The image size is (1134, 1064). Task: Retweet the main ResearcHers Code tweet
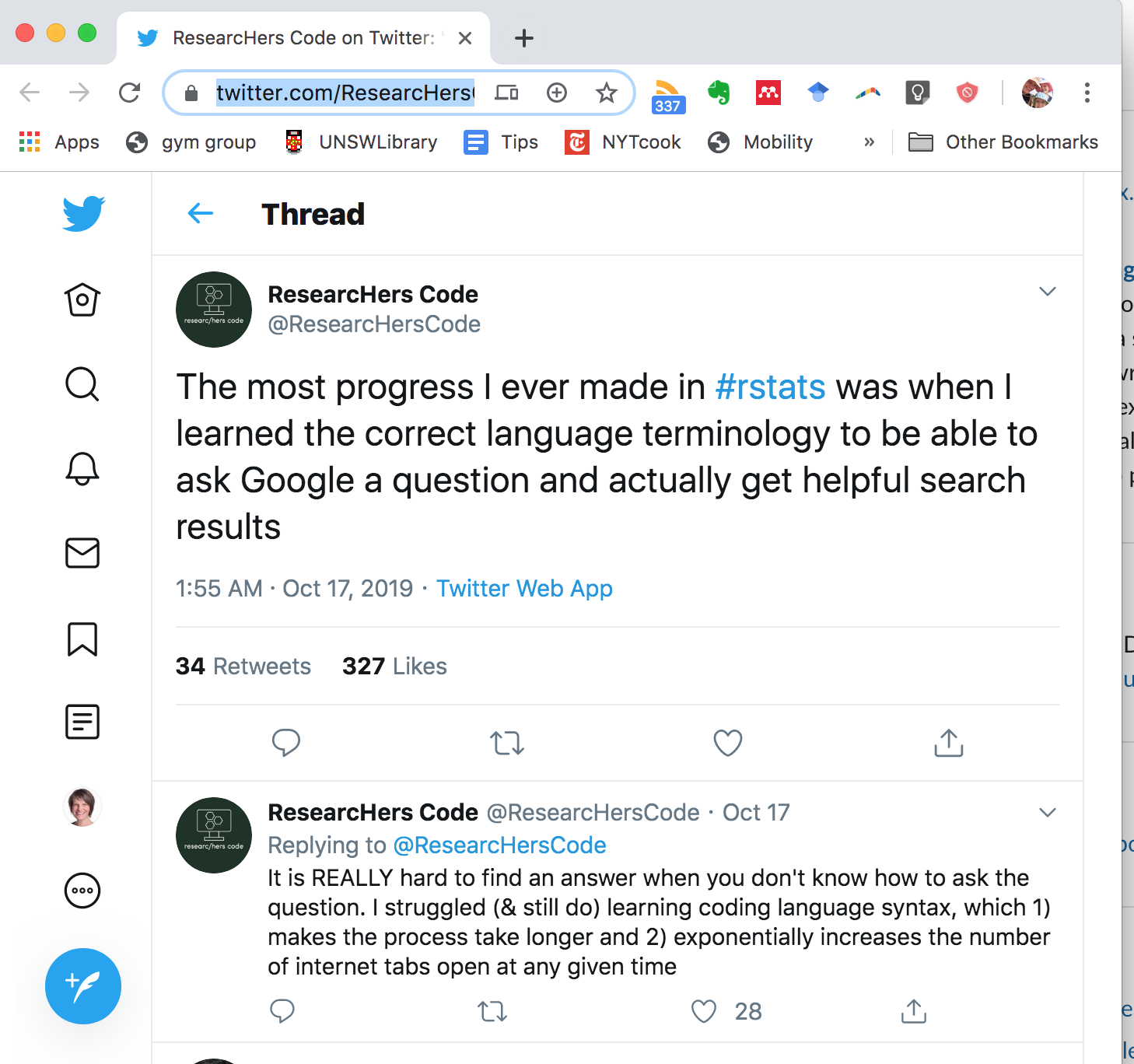[507, 744]
